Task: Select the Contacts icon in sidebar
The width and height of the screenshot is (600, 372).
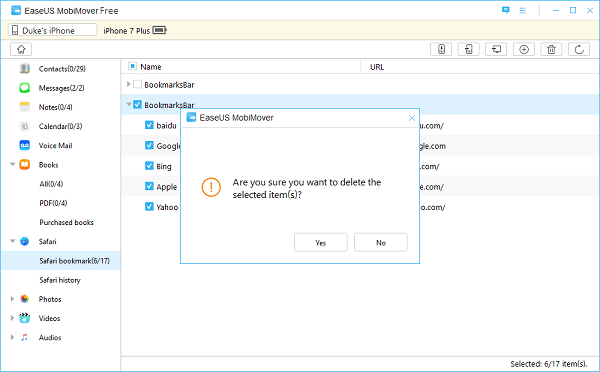Action: tap(24, 69)
